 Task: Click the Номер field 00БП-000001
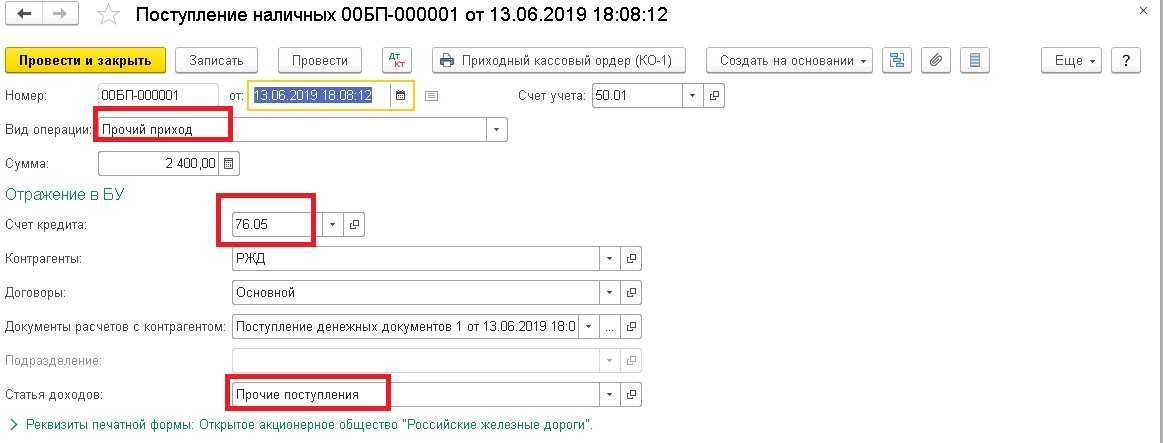158,95
